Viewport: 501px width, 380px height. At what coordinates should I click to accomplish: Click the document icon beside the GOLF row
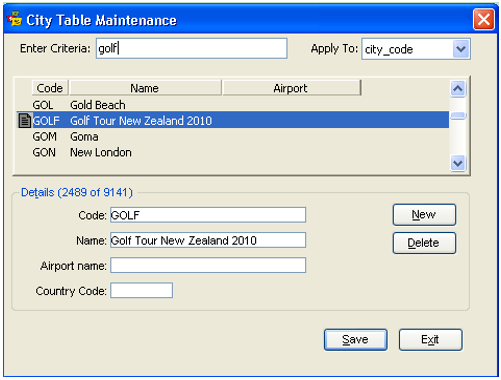pos(24,120)
